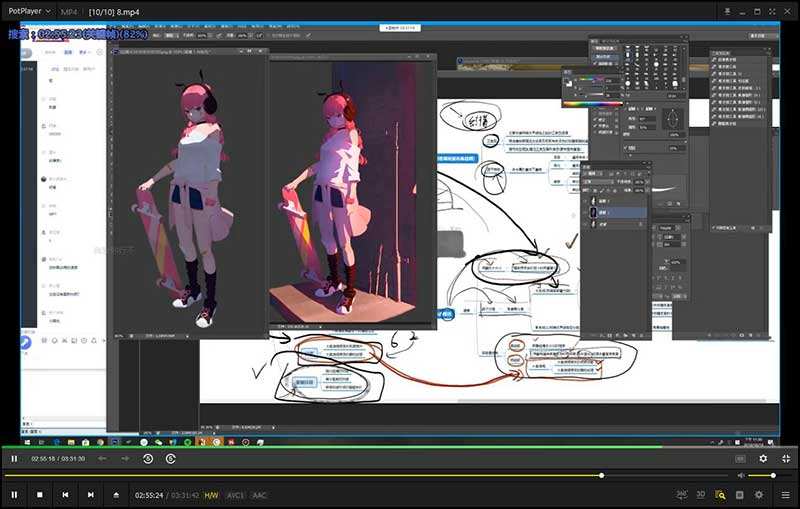
Task: Jump to previous file in playlist
Action: pos(65,495)
